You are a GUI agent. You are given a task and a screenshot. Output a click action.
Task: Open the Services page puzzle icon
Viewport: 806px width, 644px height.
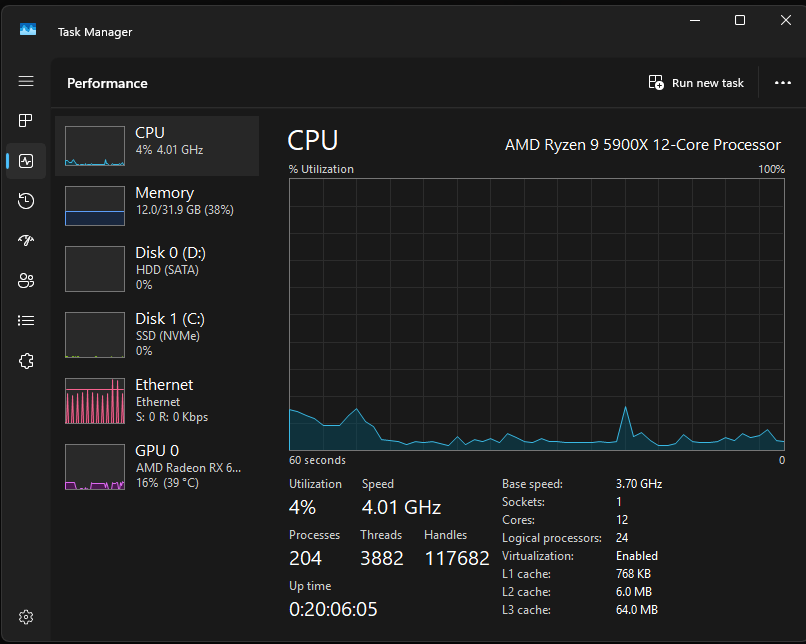pyautogui.click(x=26, y=361)
